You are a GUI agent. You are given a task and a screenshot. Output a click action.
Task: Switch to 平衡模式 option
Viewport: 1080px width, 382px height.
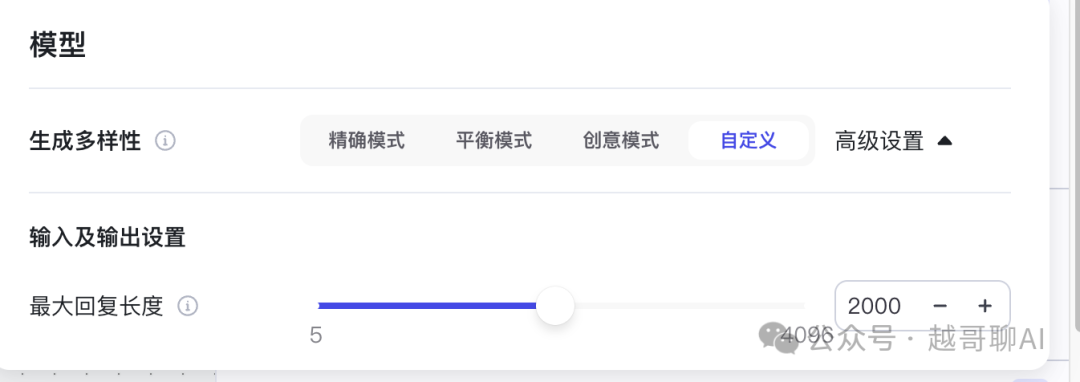click(494, 140)
